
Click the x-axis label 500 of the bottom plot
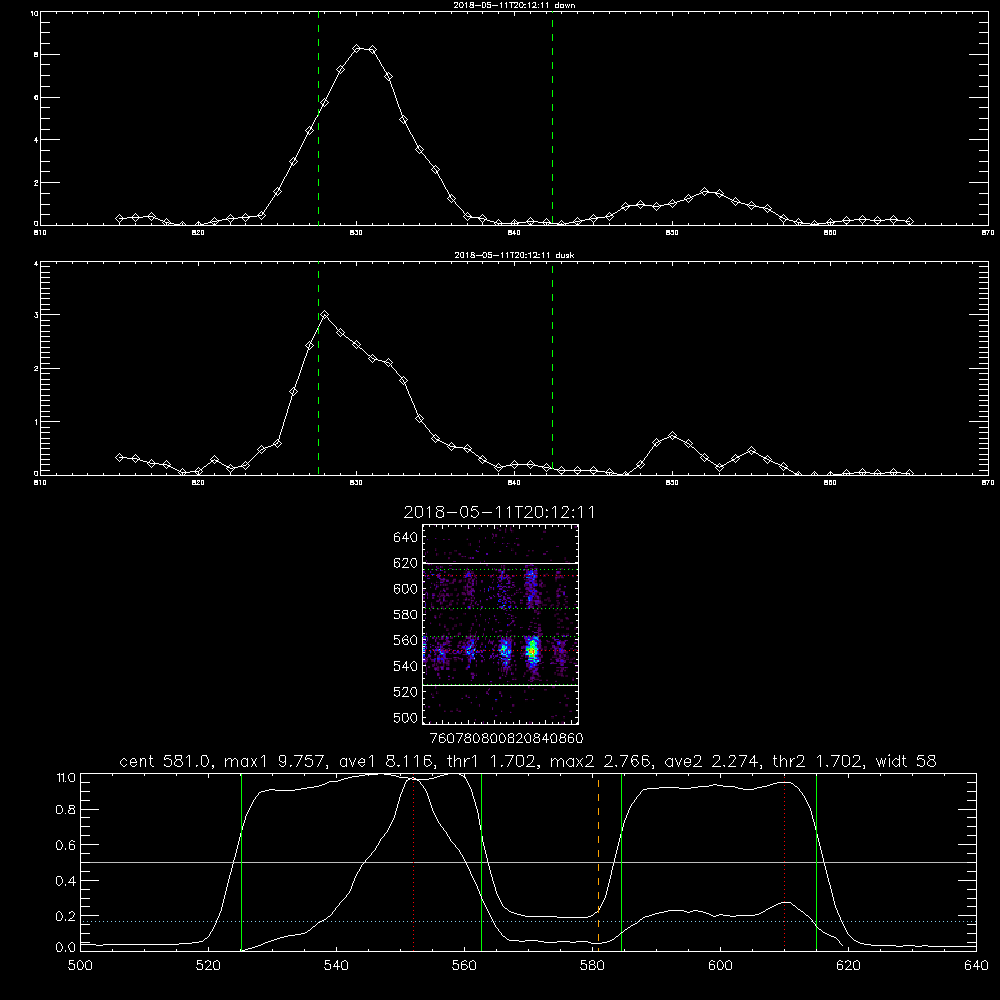80,966
